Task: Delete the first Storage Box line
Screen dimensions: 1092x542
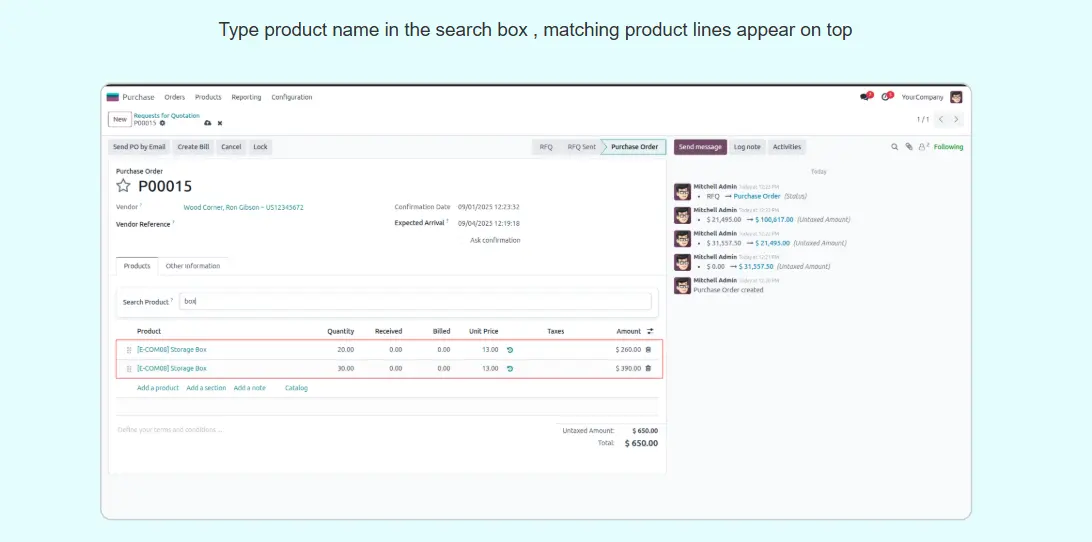Action: [648, 350]
